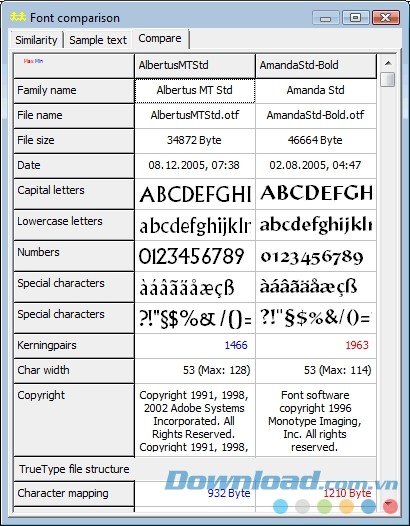Click the 53 (Max: 114) char width cell
This screenshot has width=410, height=526.
pyautogui.click(x=316, y=371)
